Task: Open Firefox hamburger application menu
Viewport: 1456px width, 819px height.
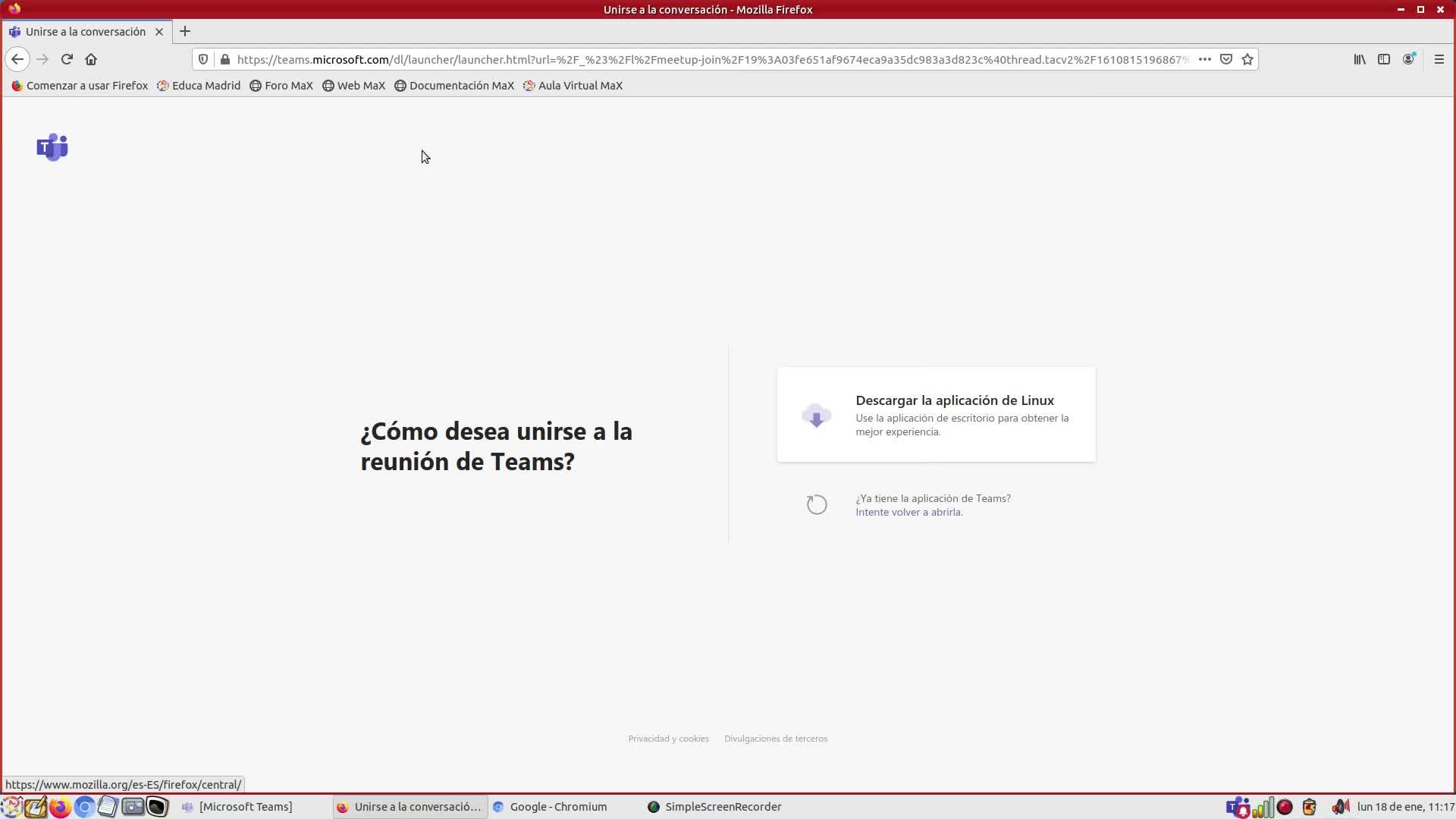Action: pyautogui.click(x=1439, y=59)
